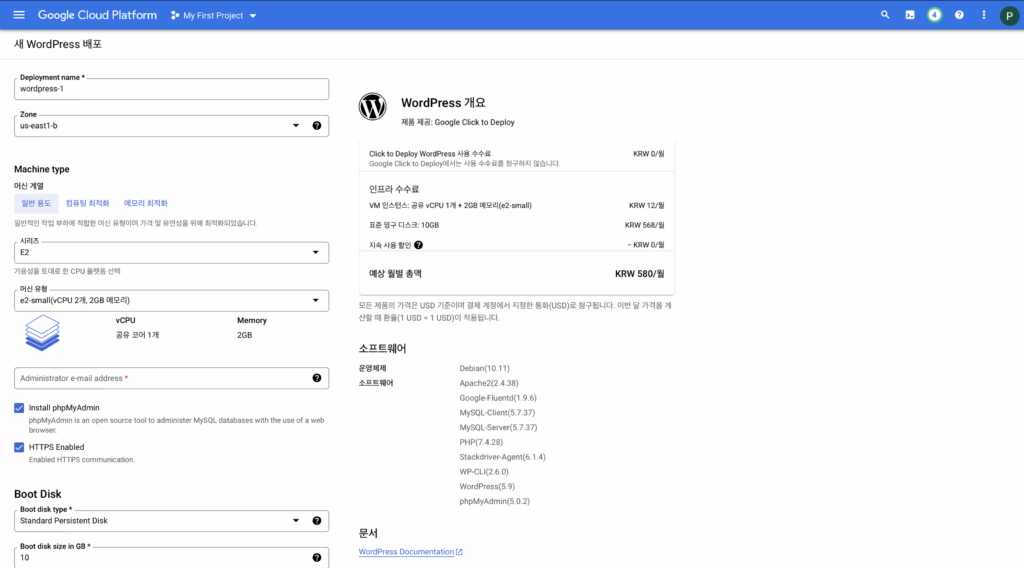Select the 메모리 최적화 tab

tap(146, 204)
